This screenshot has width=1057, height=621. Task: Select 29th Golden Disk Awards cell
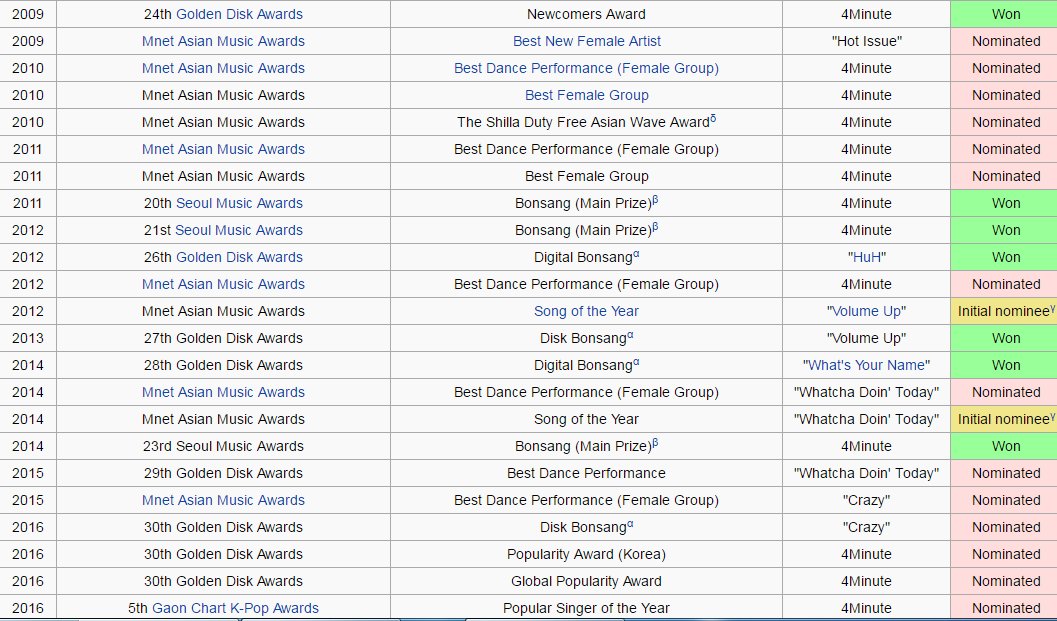tap(223, 473)
